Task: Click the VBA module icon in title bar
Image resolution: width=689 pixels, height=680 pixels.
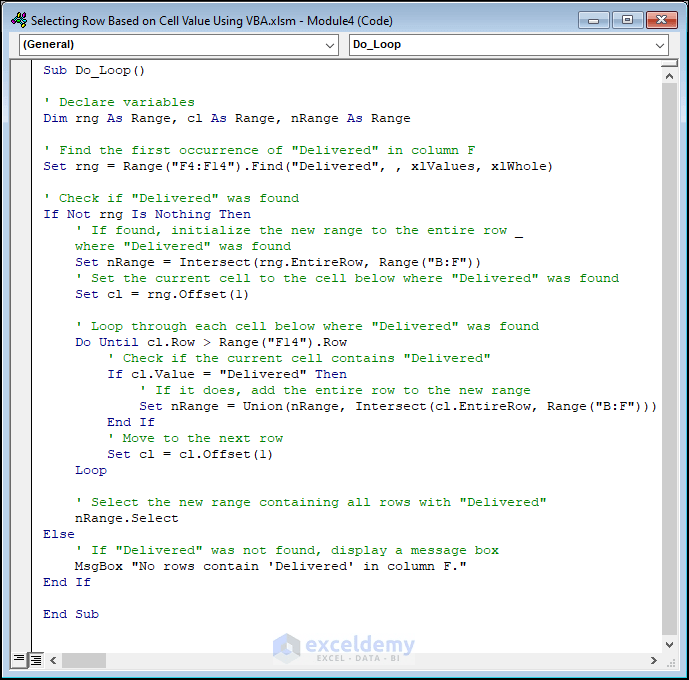Action: 19,20
